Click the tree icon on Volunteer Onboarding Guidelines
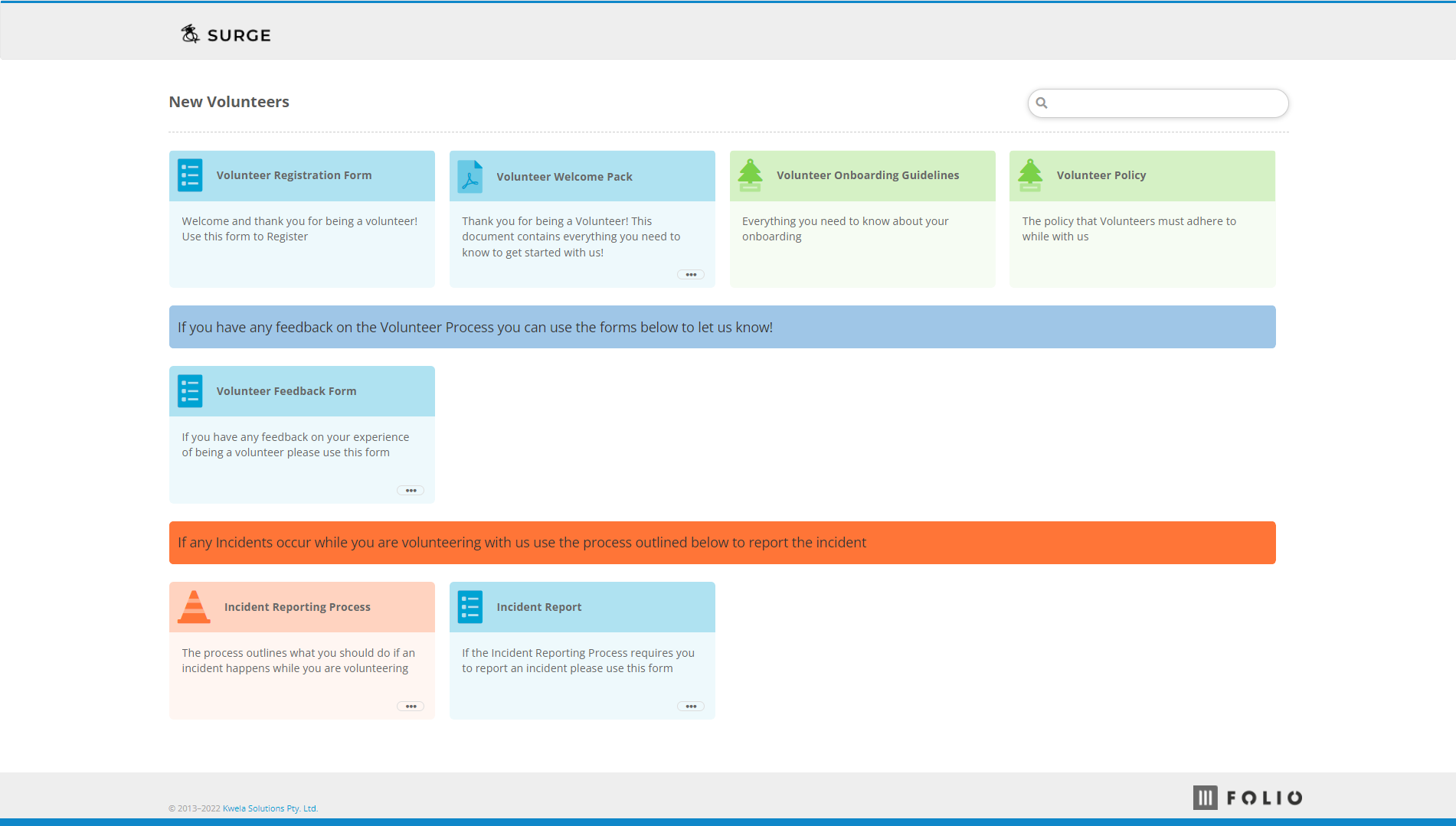Viewport: 1456px width, 826px height. [750, 175]
